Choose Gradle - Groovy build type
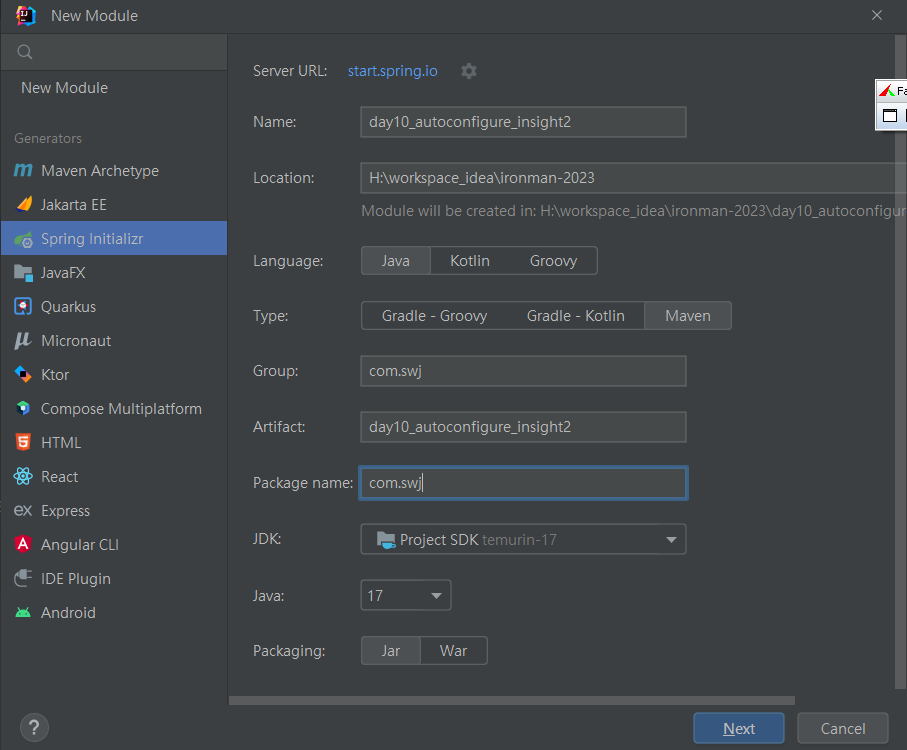The image size is (907, 750). 434,316
